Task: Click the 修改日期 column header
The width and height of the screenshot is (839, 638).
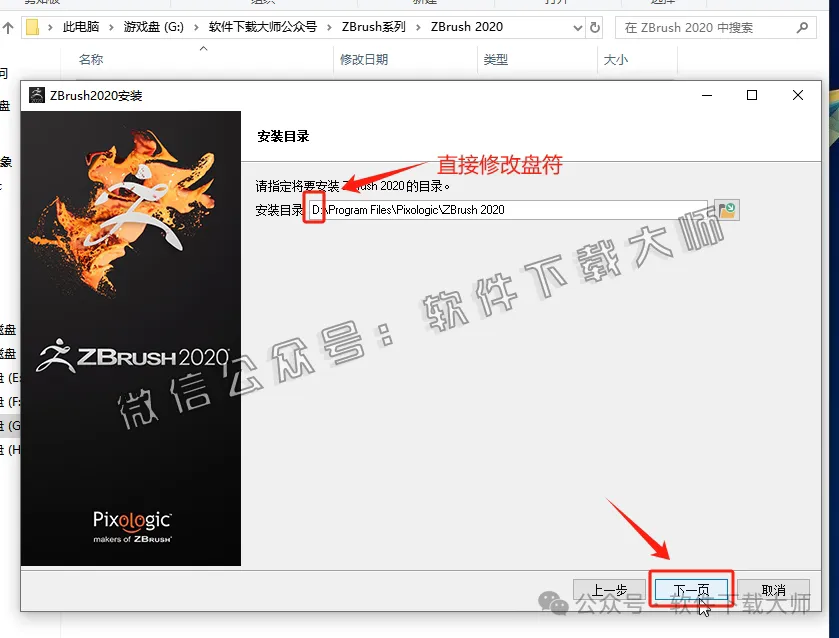Action: click(366, 60)
